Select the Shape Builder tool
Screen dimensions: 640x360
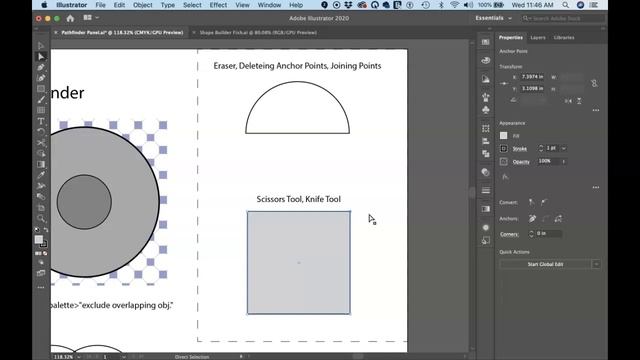(x=41, y=153)
